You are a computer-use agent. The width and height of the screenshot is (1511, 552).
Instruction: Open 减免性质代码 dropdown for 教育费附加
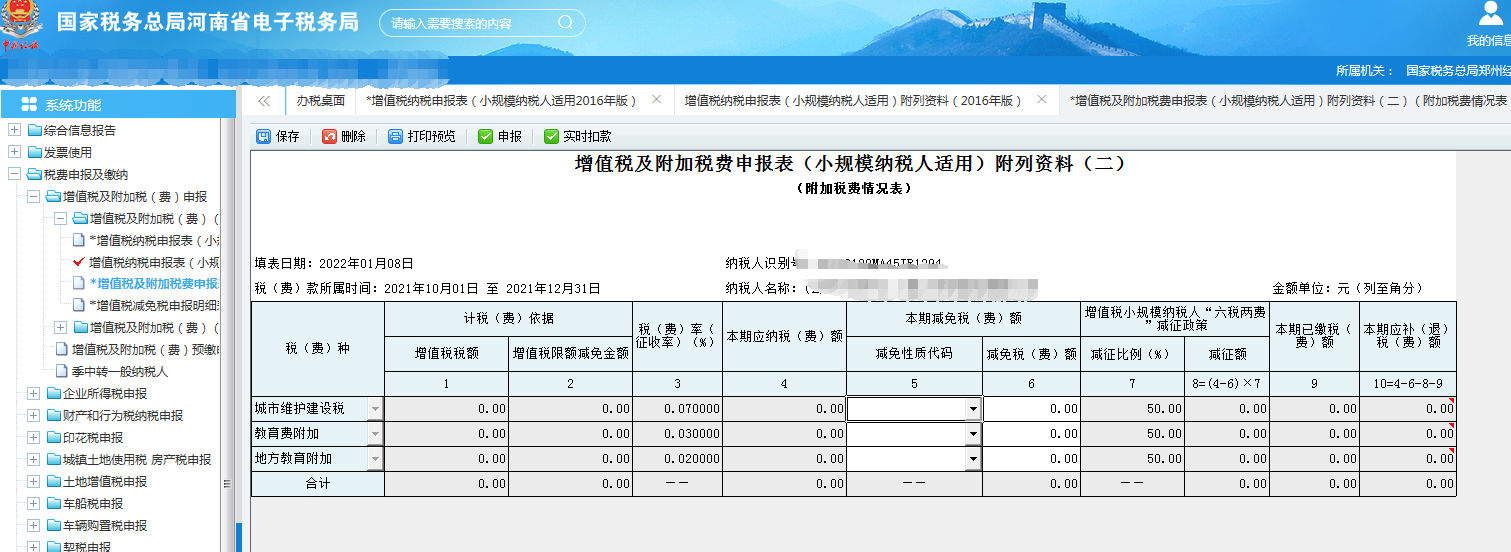click(x=973, y=433)
